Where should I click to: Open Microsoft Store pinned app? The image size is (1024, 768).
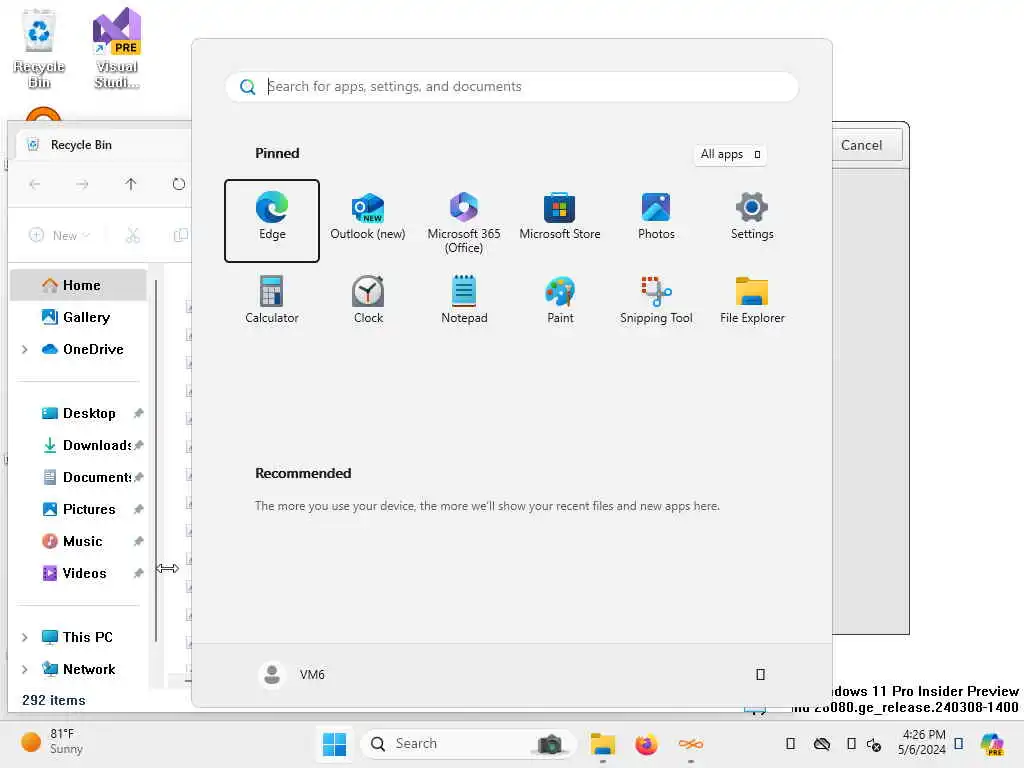[x=560, y=217]
